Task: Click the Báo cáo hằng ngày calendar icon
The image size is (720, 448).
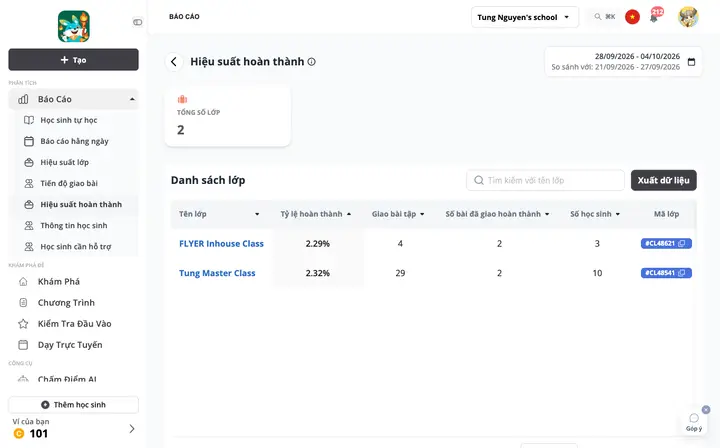Action: click(29, 141)
